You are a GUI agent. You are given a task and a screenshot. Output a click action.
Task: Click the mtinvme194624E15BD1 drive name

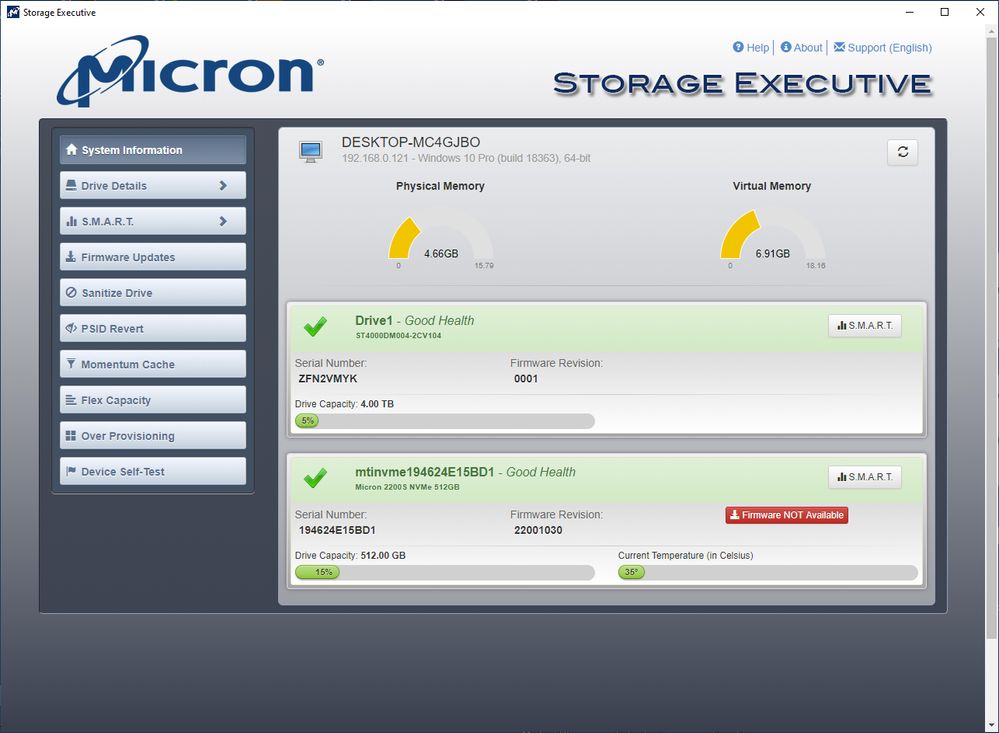click(x=424, y=472)
